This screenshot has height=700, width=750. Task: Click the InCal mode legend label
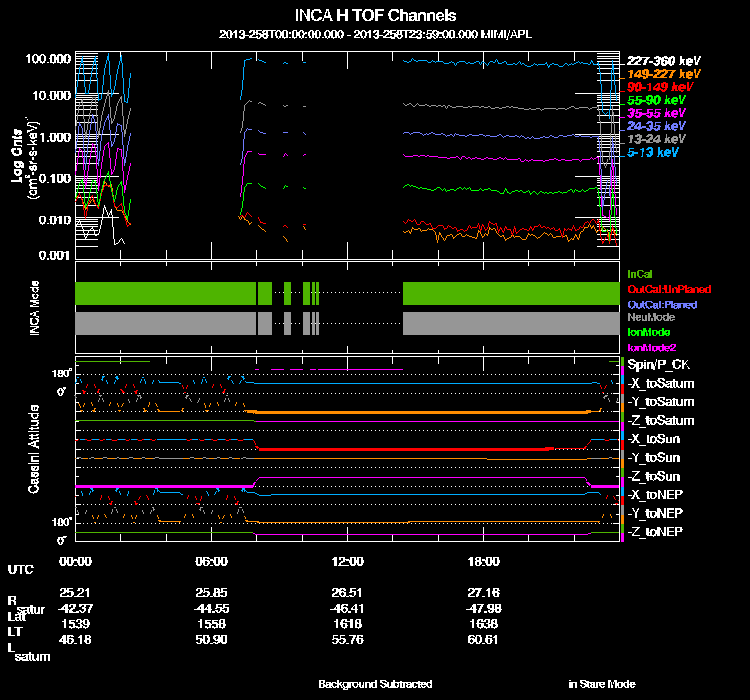(639, 273)
